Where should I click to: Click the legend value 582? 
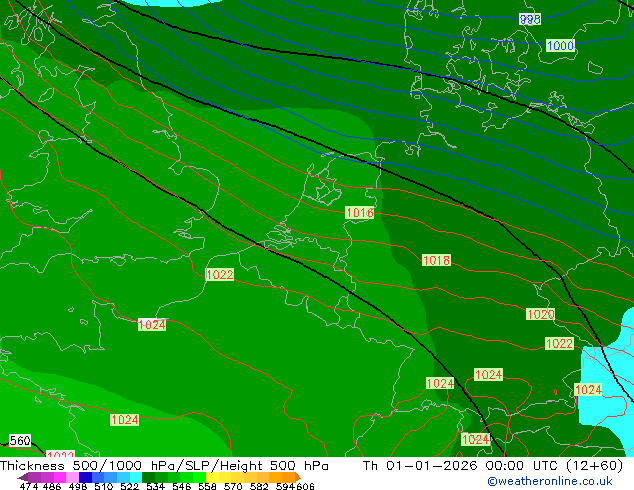tap(259, 486)
